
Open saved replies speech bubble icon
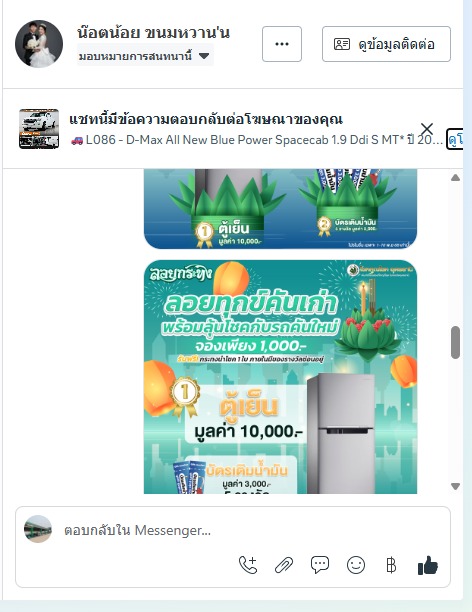coord(320,565)
